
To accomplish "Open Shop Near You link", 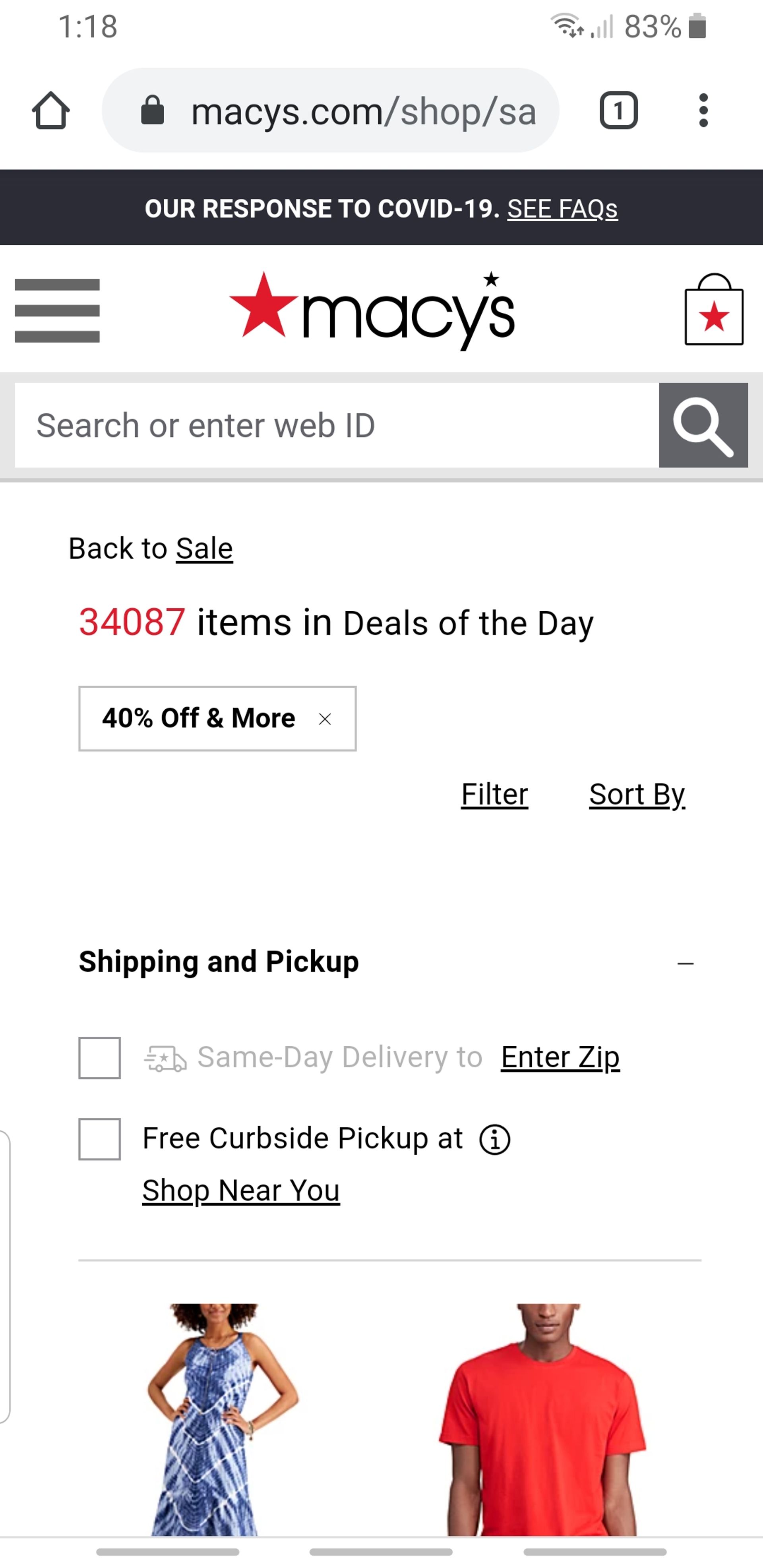I will [x=241, y=1191].
